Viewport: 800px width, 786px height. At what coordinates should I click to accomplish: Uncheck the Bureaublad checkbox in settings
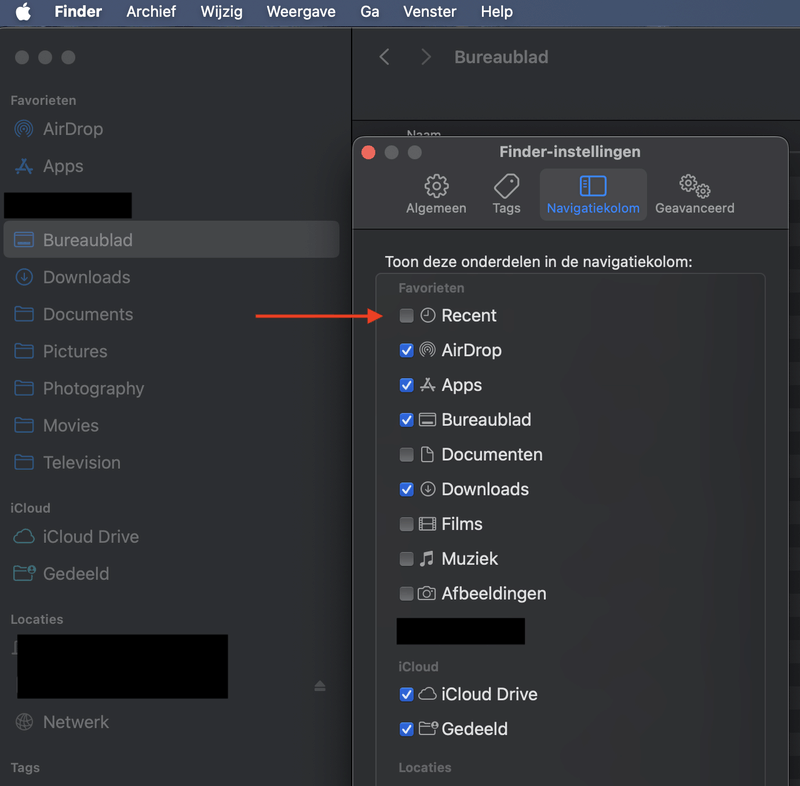(x=407, y=420)
